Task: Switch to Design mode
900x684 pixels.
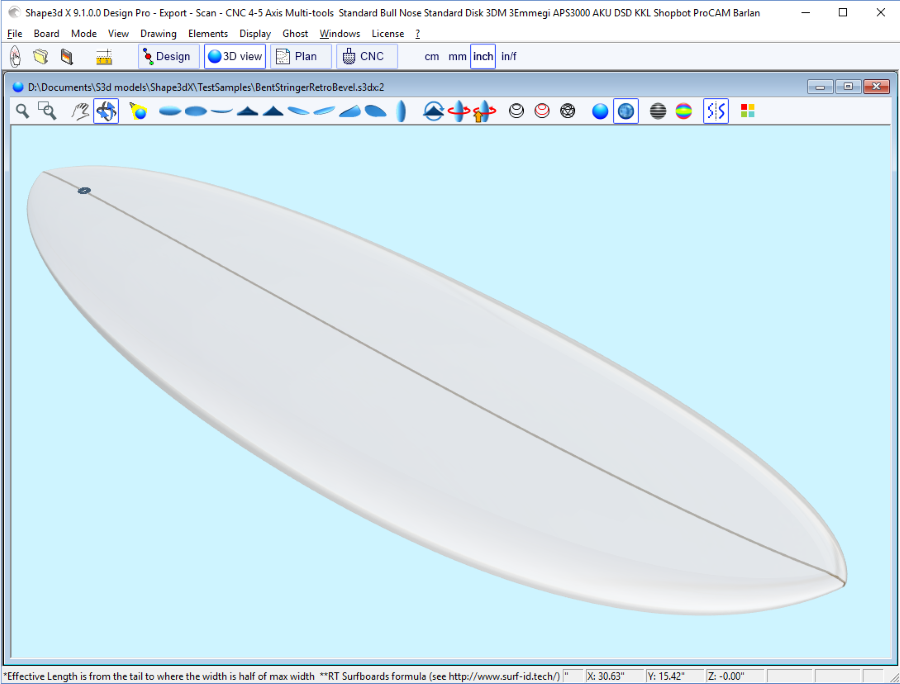Action: pos(166,57)
